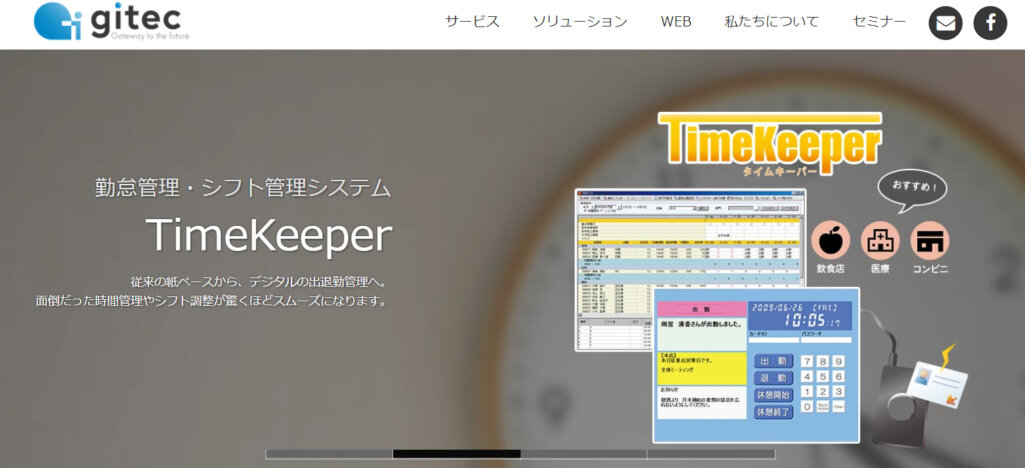
Task: Click the 医療 hospital icon
Action: [x=880, y=241]
